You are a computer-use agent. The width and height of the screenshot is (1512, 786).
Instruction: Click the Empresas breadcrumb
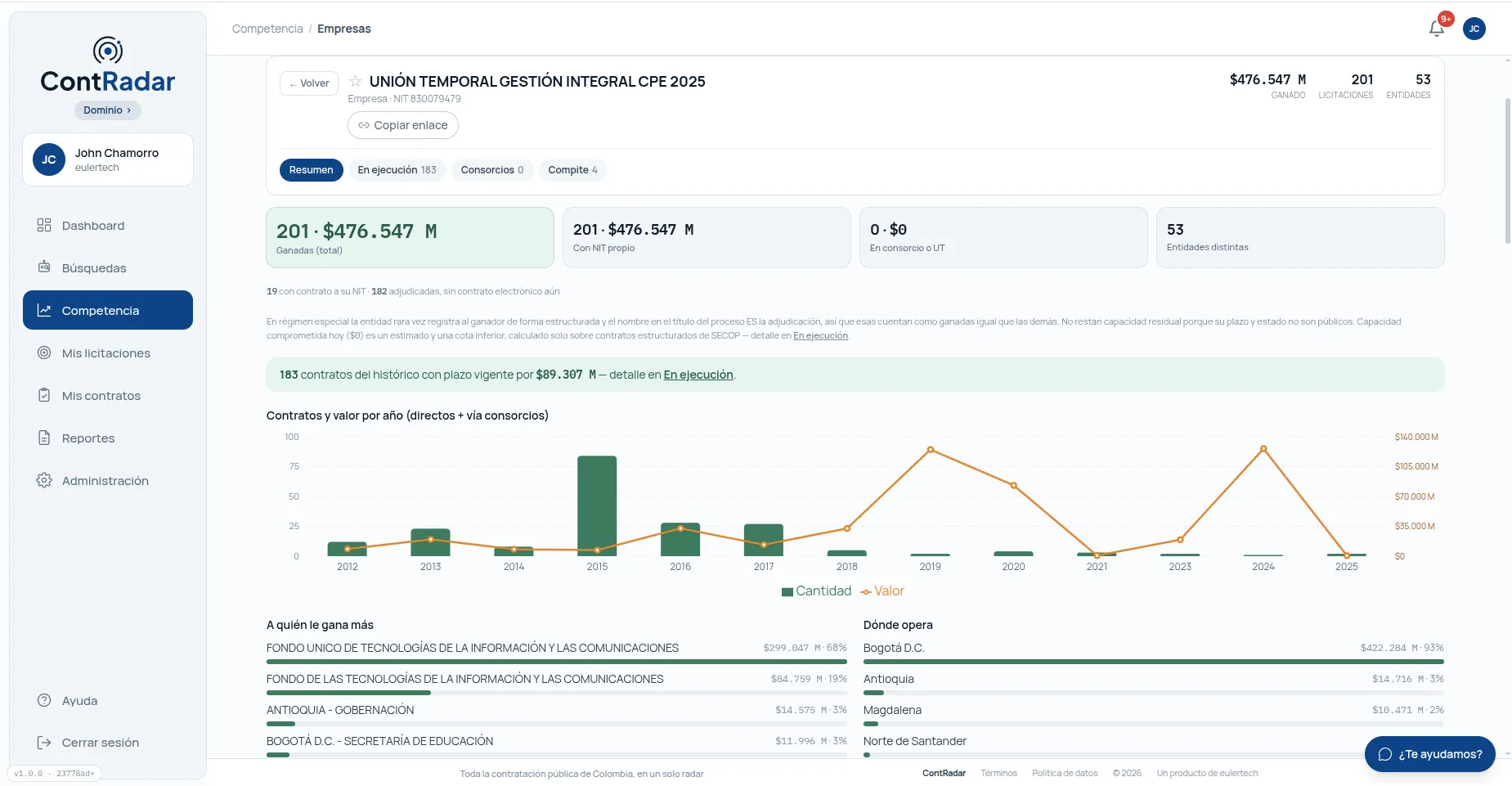pos(344,29)
